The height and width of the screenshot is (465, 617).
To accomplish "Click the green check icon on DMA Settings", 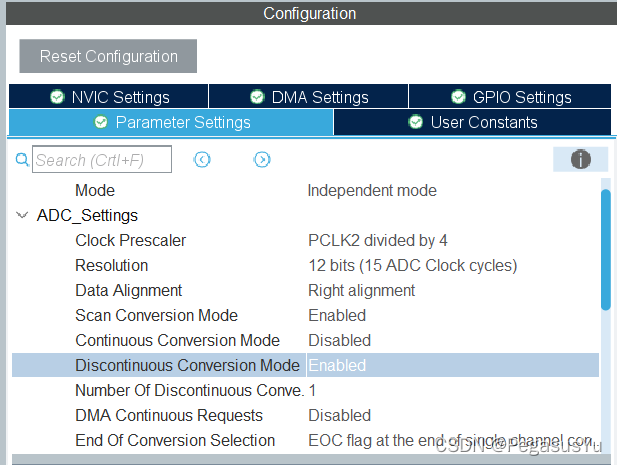I will tap(257, 96).
